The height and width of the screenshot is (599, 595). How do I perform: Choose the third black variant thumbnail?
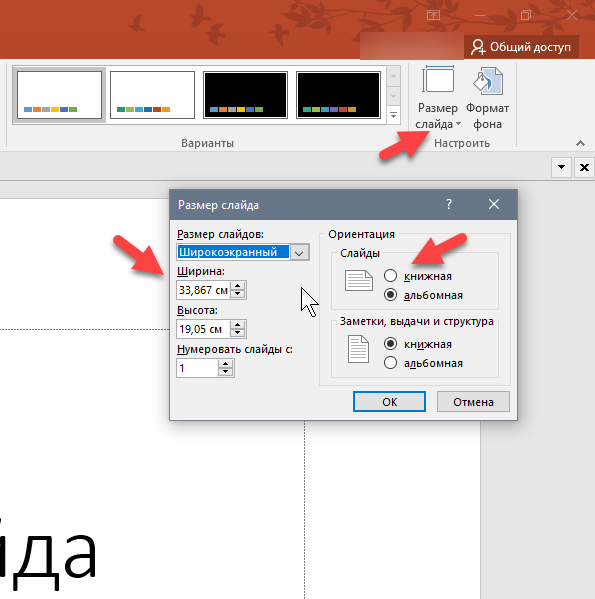(245, 95)
